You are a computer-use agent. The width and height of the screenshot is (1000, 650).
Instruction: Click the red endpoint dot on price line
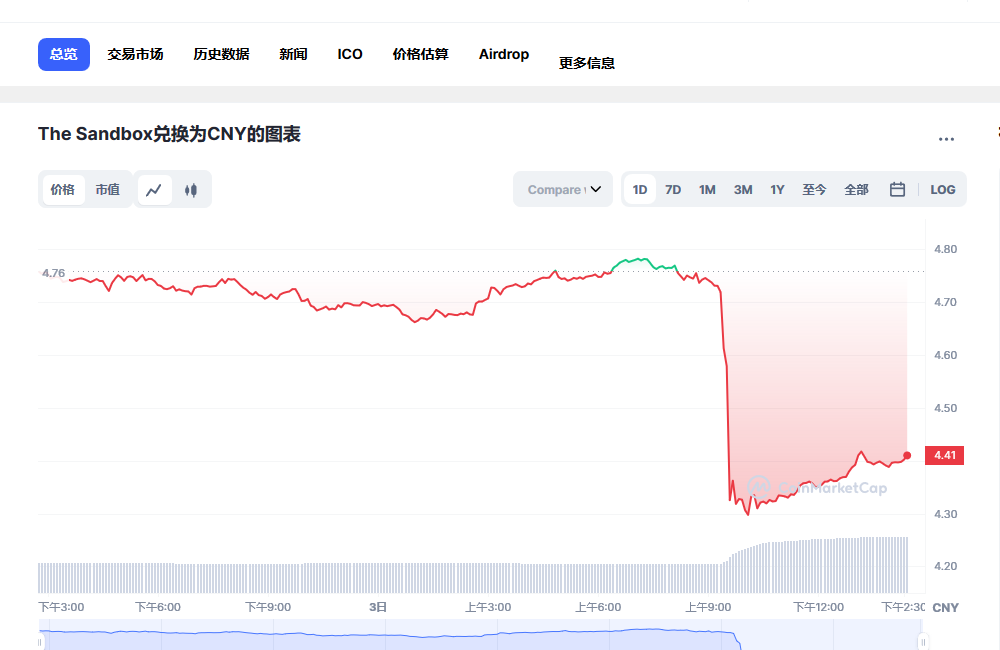907,455
